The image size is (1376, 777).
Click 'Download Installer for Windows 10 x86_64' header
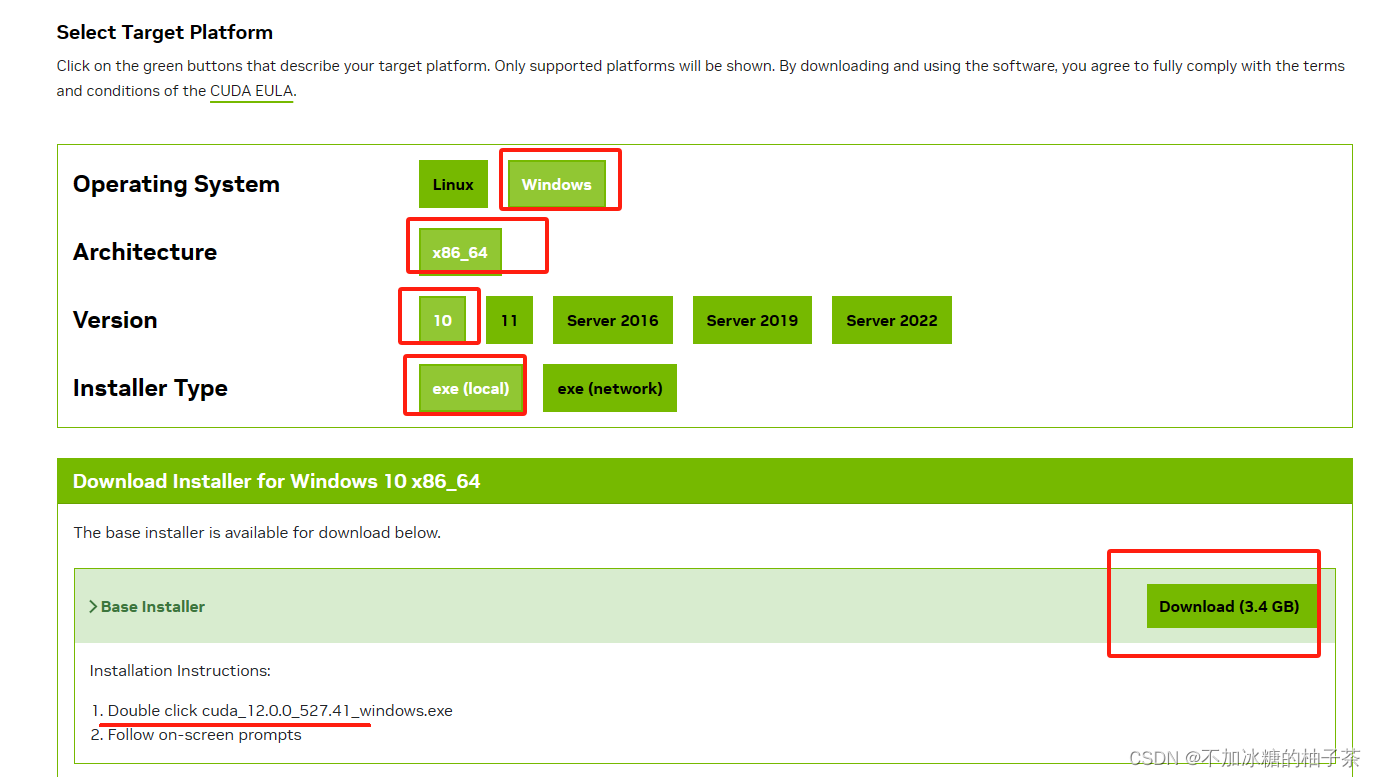277,481
